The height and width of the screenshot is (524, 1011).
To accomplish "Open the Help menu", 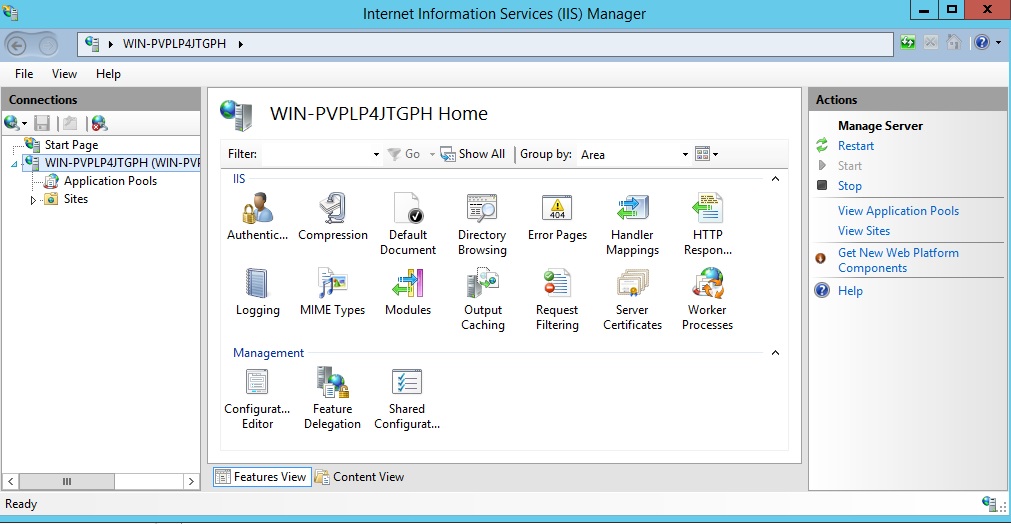I will click(108, 73).
